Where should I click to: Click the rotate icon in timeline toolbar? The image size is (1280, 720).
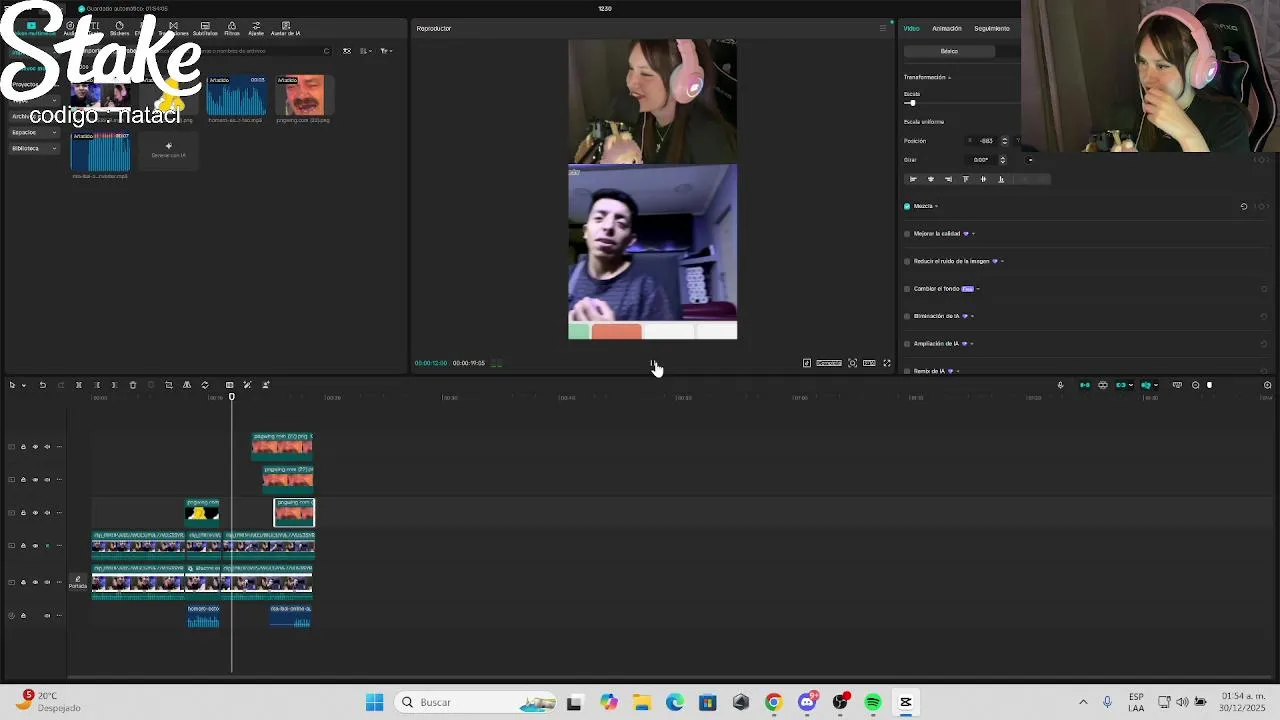coord(205,385)
